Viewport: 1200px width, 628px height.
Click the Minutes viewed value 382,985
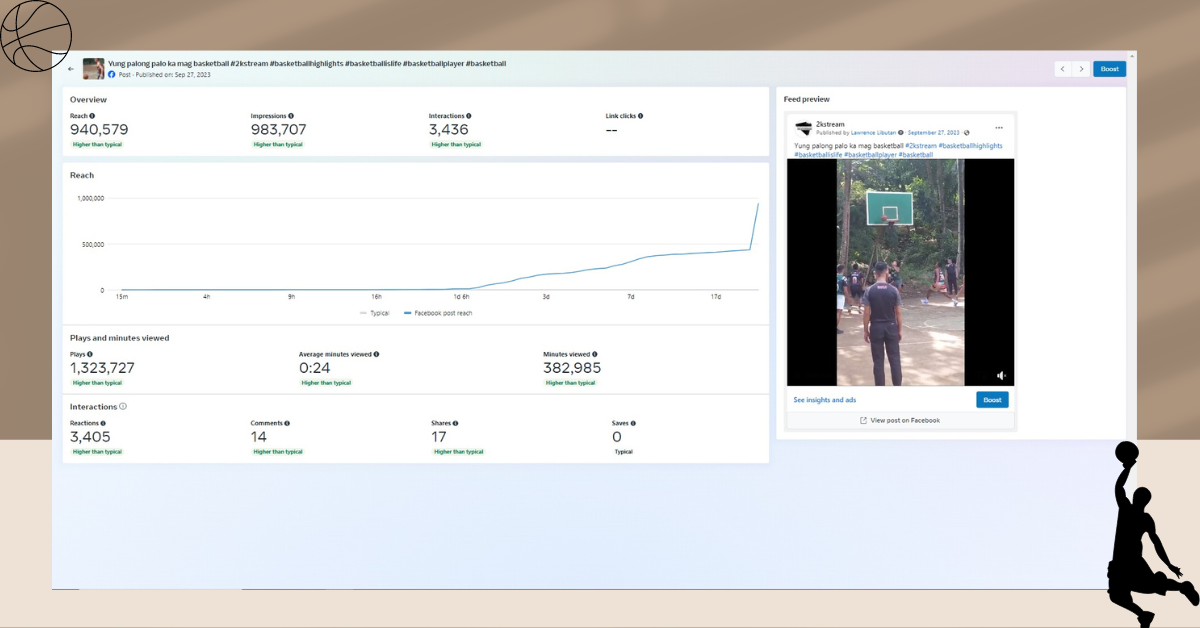point(572,368)
